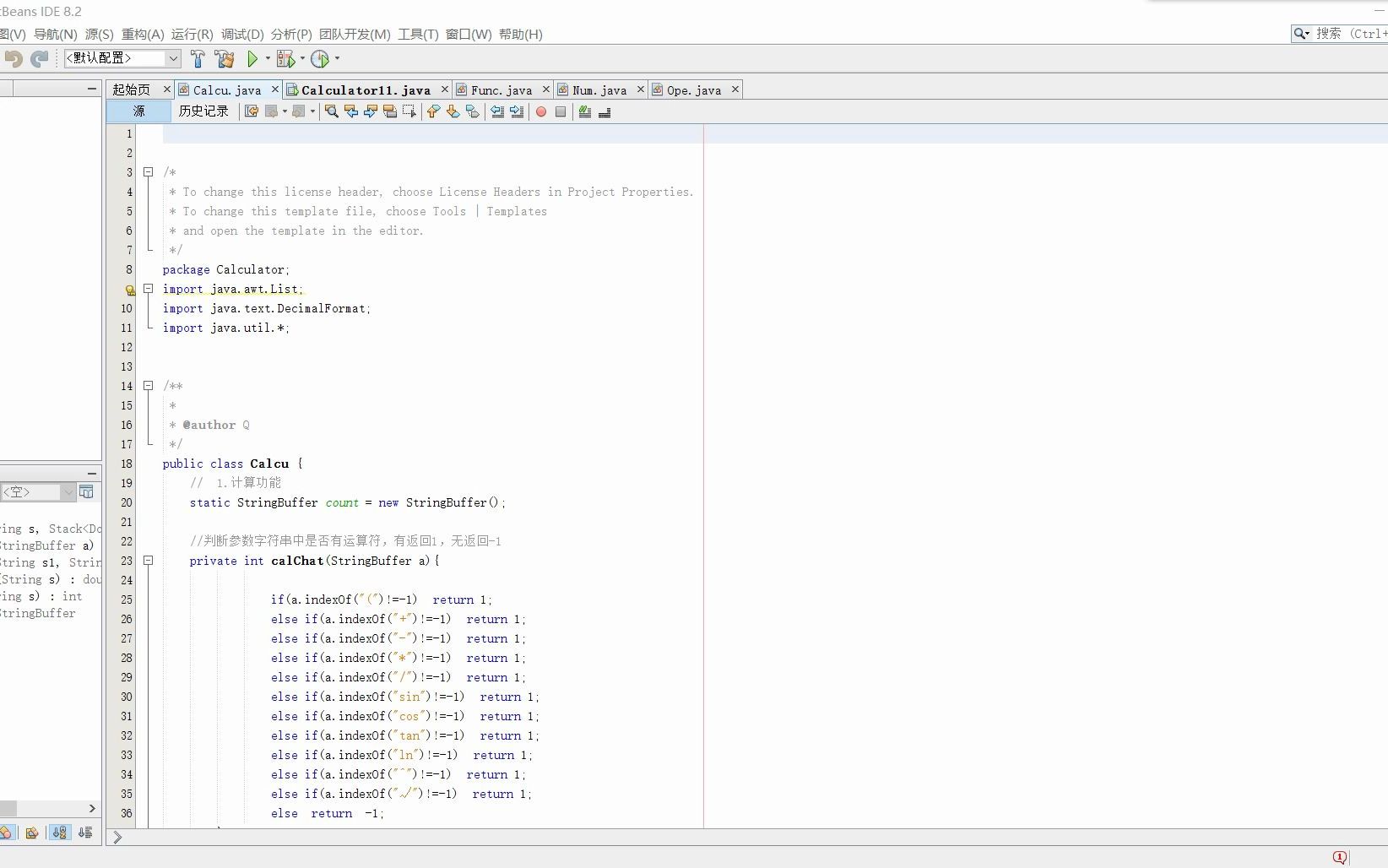Click navigator Javadoc window icon
Screen dimensions: 1388x868
(x=86, y=492)
